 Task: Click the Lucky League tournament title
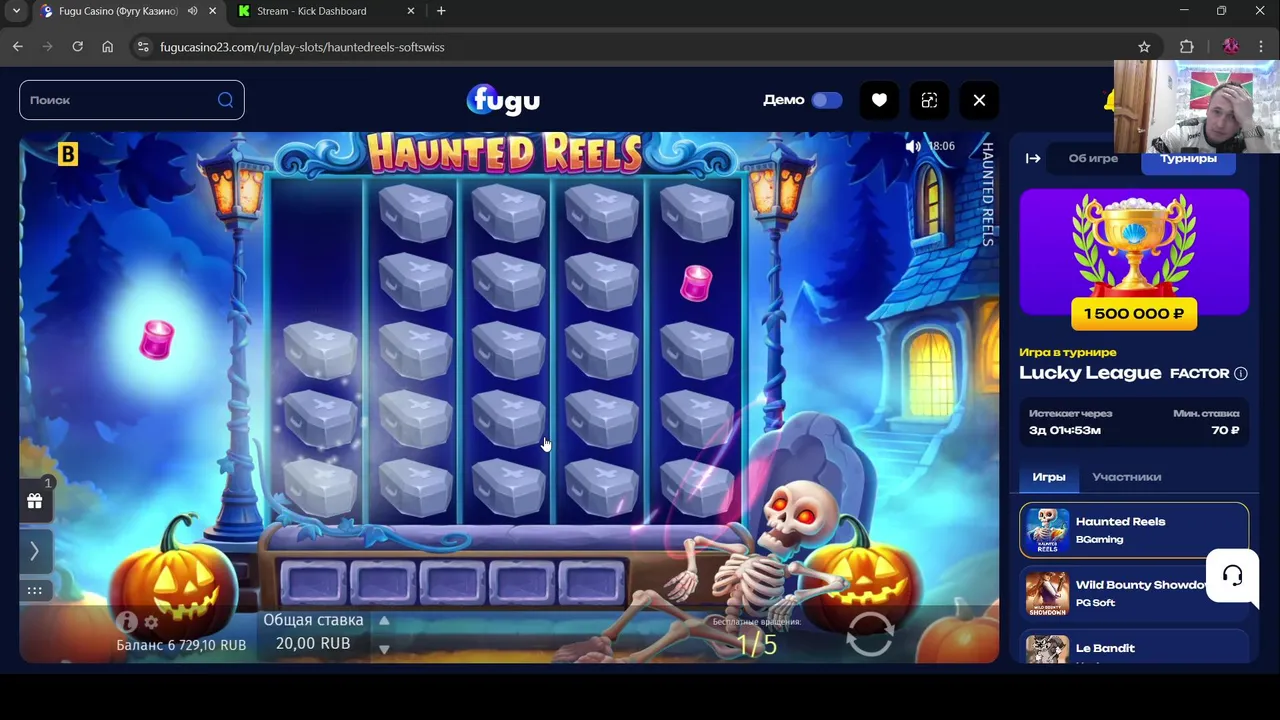coord(1090,373)
